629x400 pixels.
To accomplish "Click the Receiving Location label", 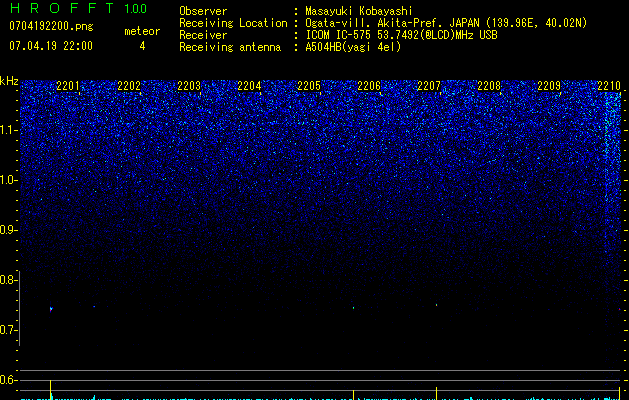I will tap(233, 23).
